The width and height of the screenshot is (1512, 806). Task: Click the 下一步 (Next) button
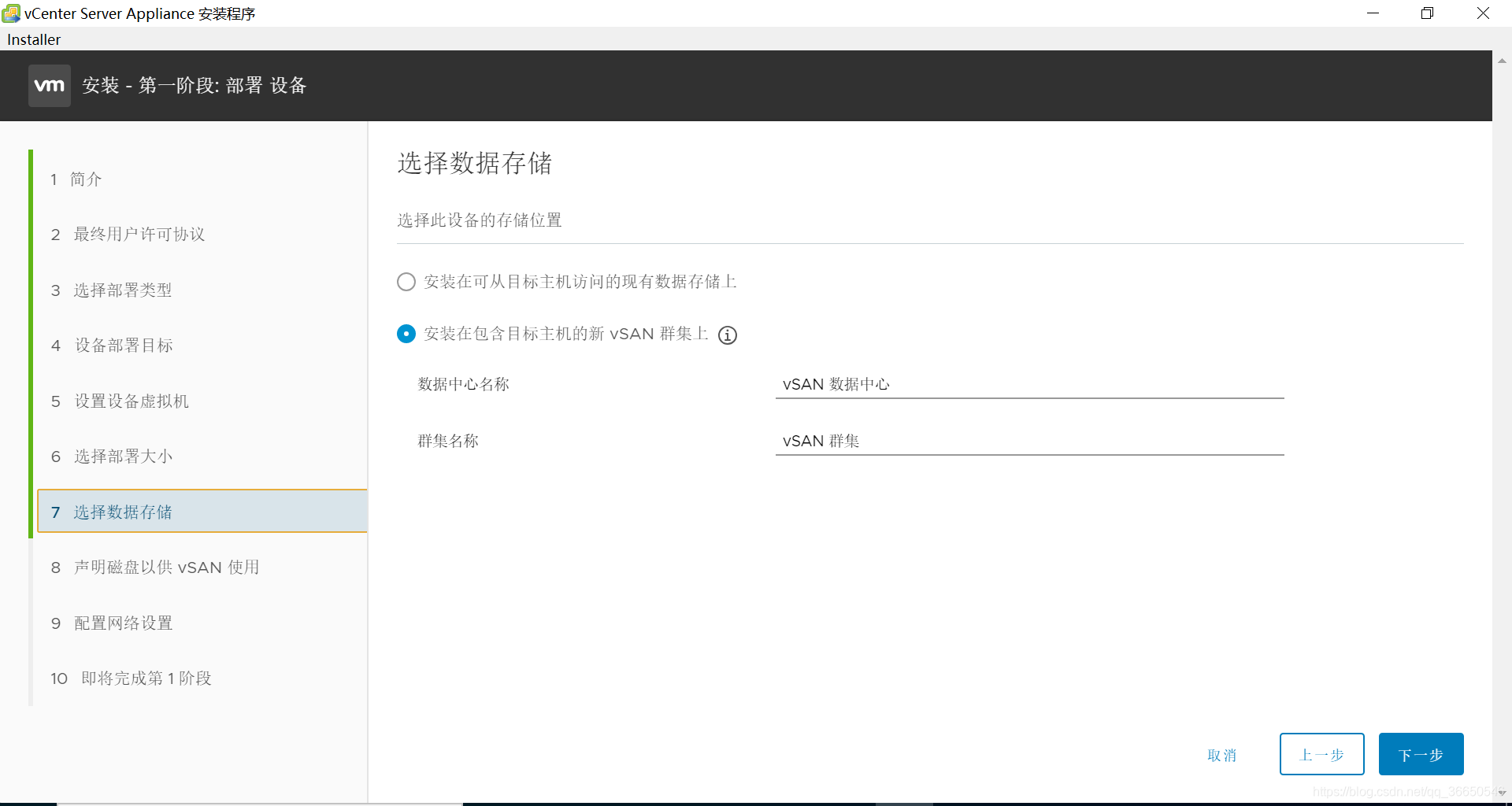[1421, 754]
